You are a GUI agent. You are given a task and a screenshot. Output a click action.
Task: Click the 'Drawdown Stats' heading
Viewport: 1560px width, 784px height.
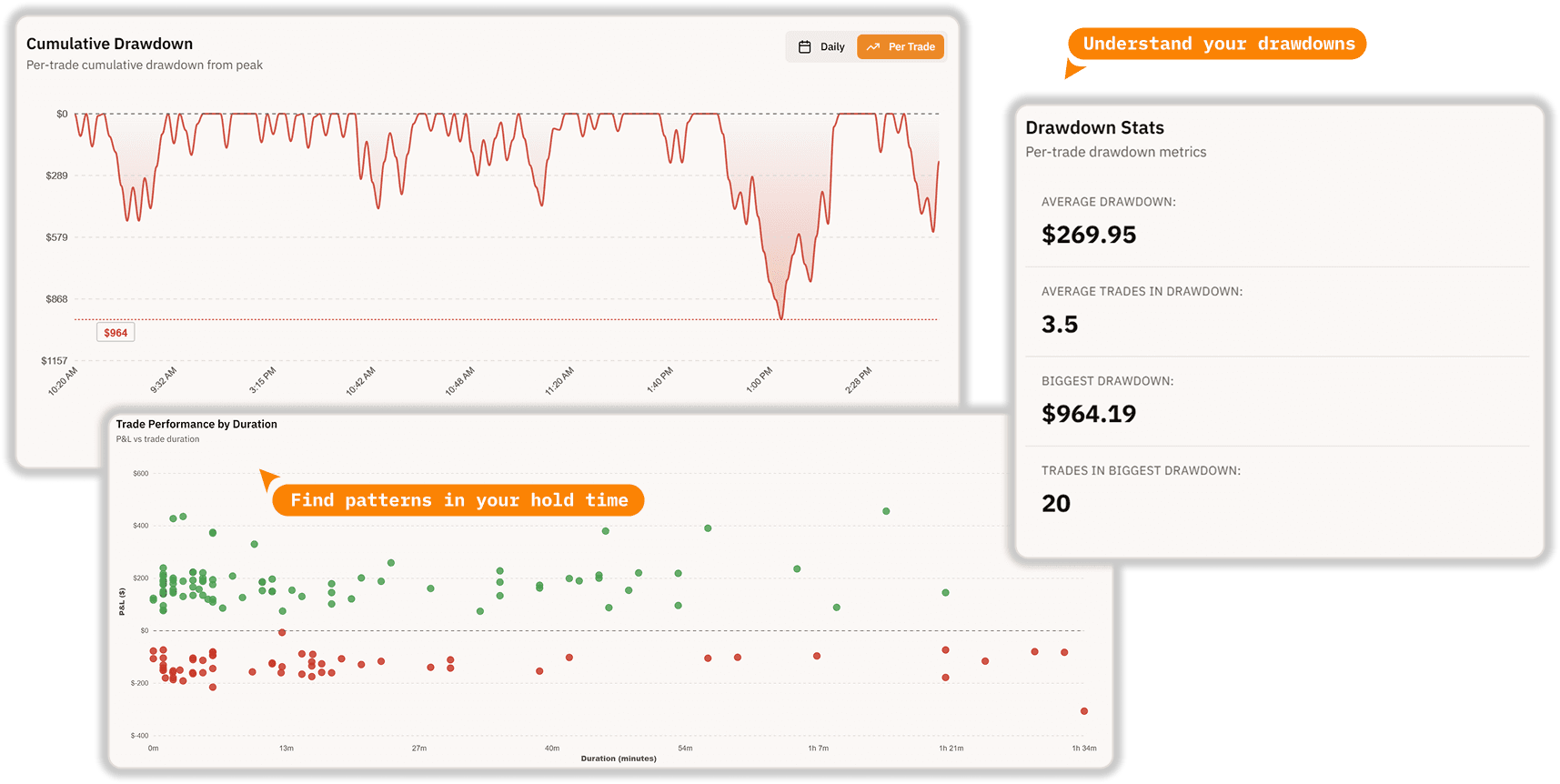tap(1094, 128)
